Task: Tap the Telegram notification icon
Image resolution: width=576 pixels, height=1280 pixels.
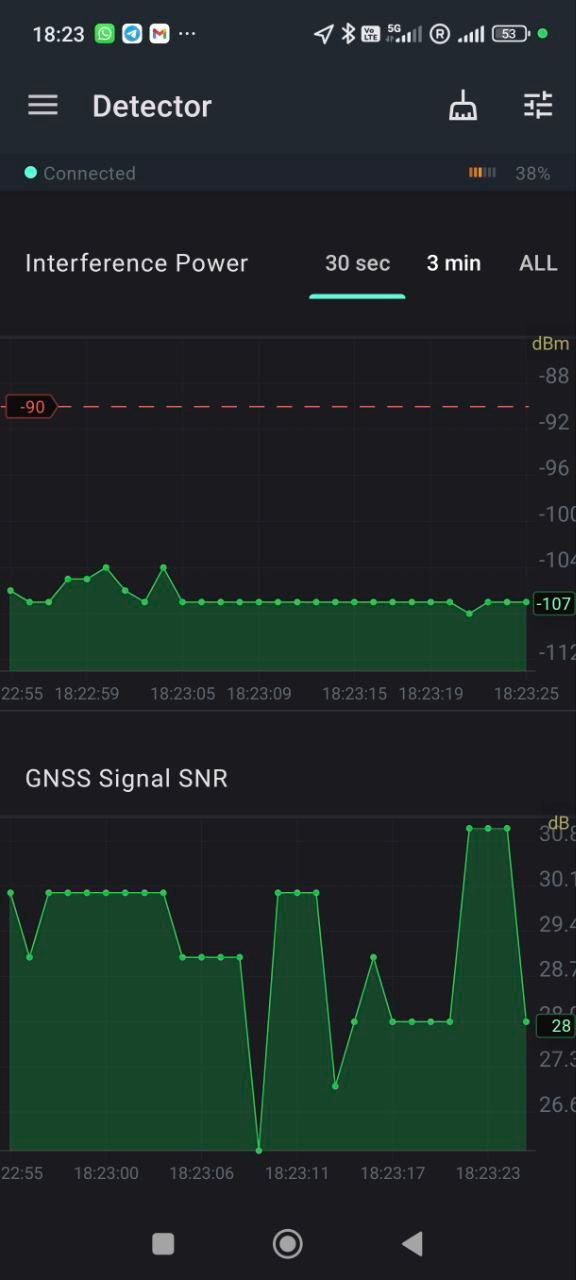Action: click(x=132, y=33)
